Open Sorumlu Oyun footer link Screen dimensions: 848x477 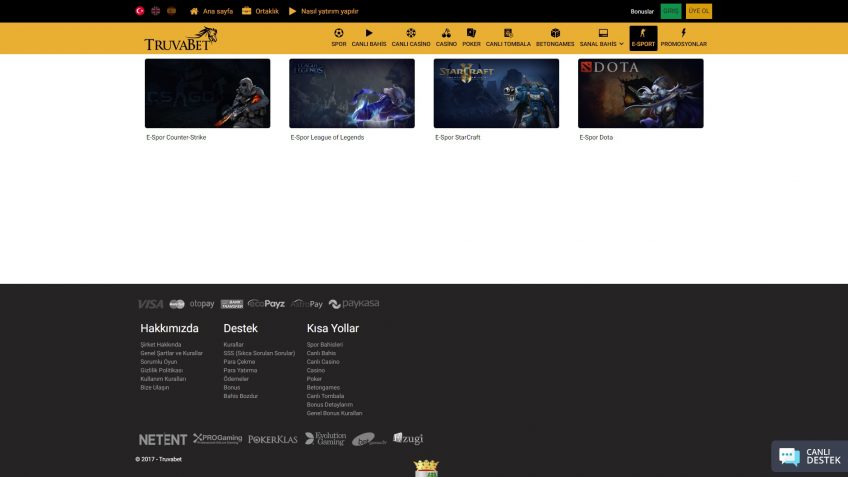pos(158,362)
